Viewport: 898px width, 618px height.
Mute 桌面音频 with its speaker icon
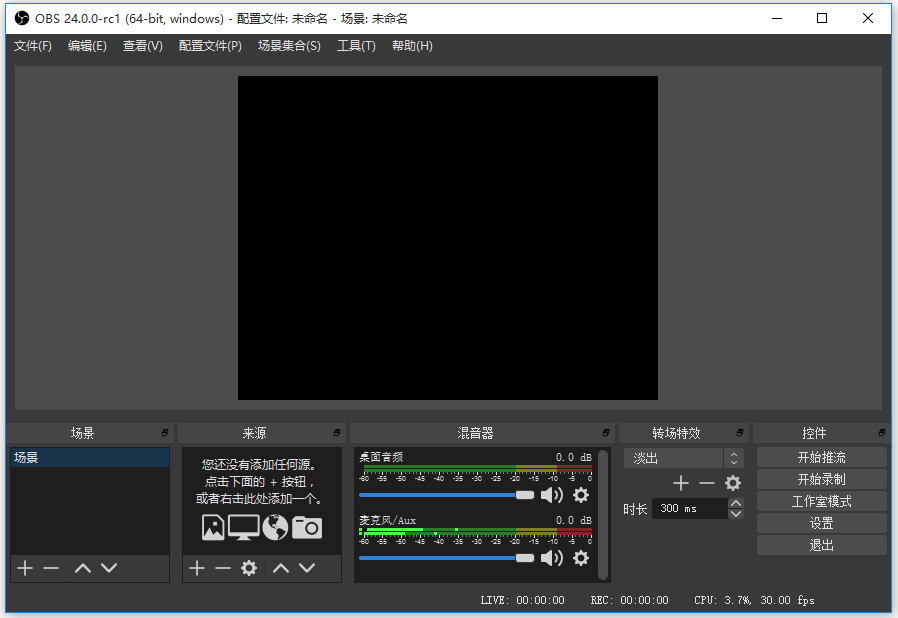click(551, 495)
